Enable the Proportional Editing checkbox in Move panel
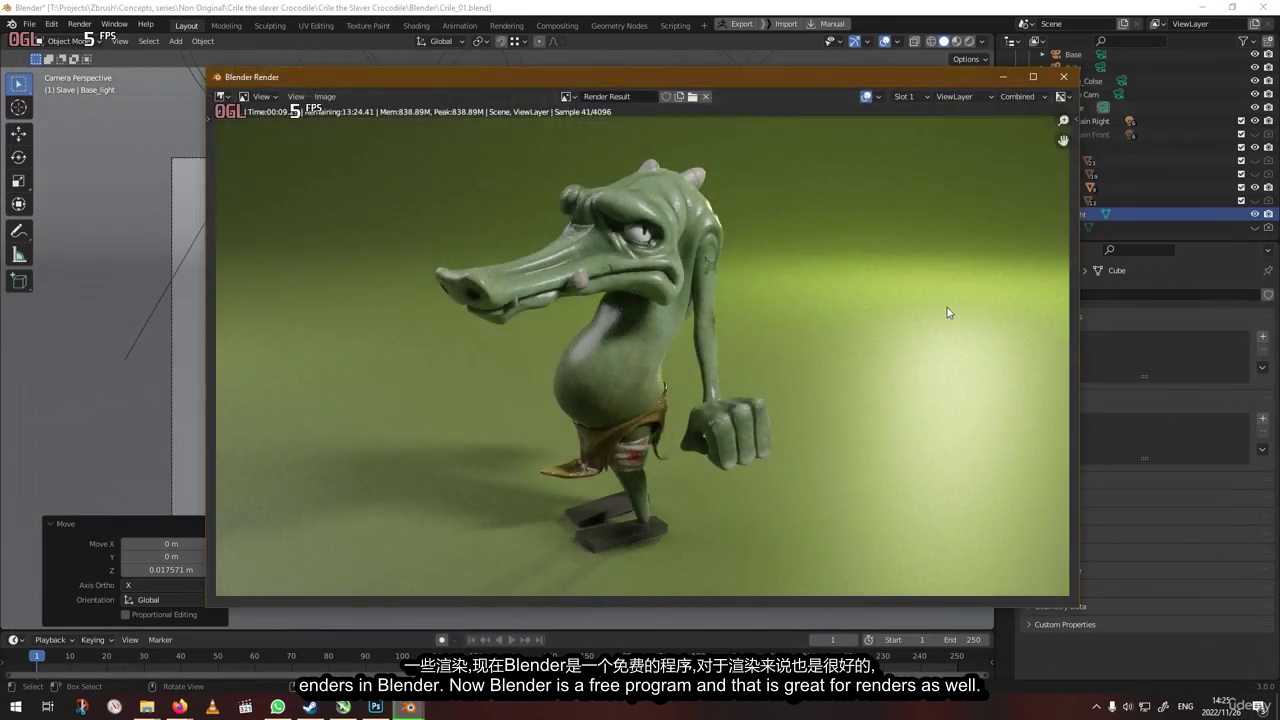 [x=125, y=615]
